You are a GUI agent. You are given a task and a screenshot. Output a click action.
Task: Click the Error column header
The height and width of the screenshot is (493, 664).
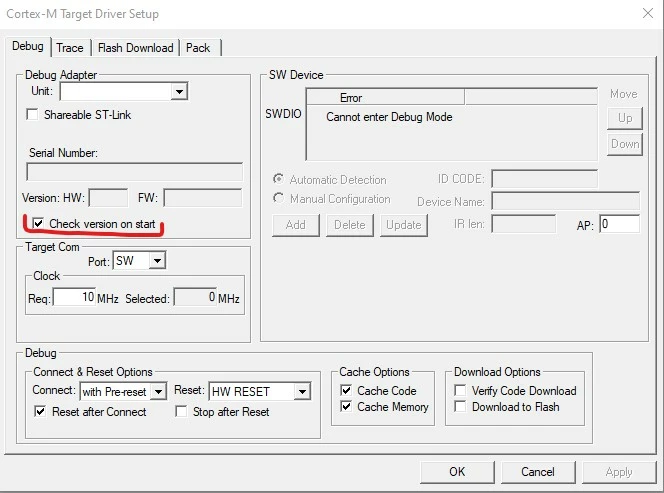[385, 97]
